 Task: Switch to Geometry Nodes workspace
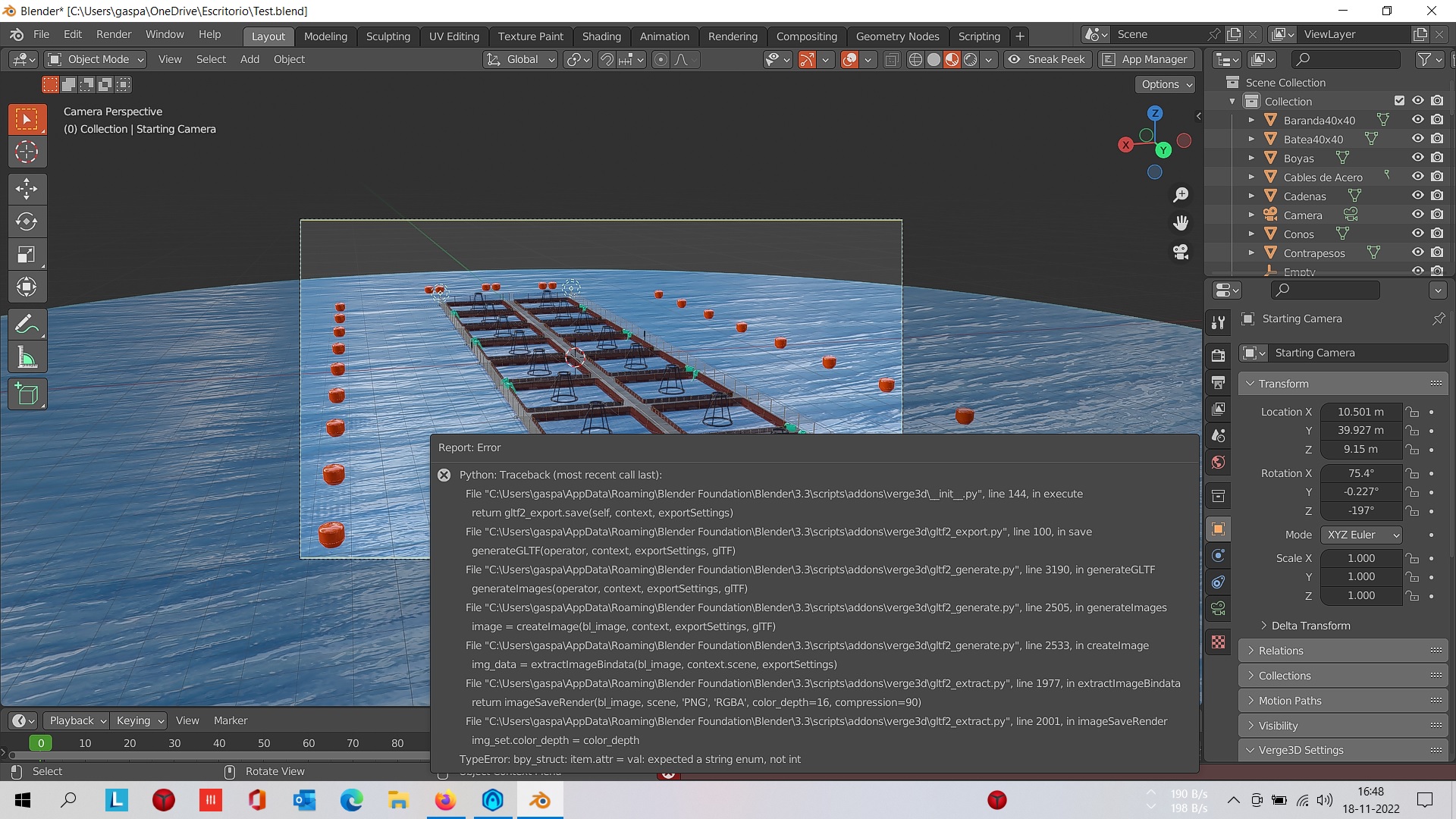897,36
